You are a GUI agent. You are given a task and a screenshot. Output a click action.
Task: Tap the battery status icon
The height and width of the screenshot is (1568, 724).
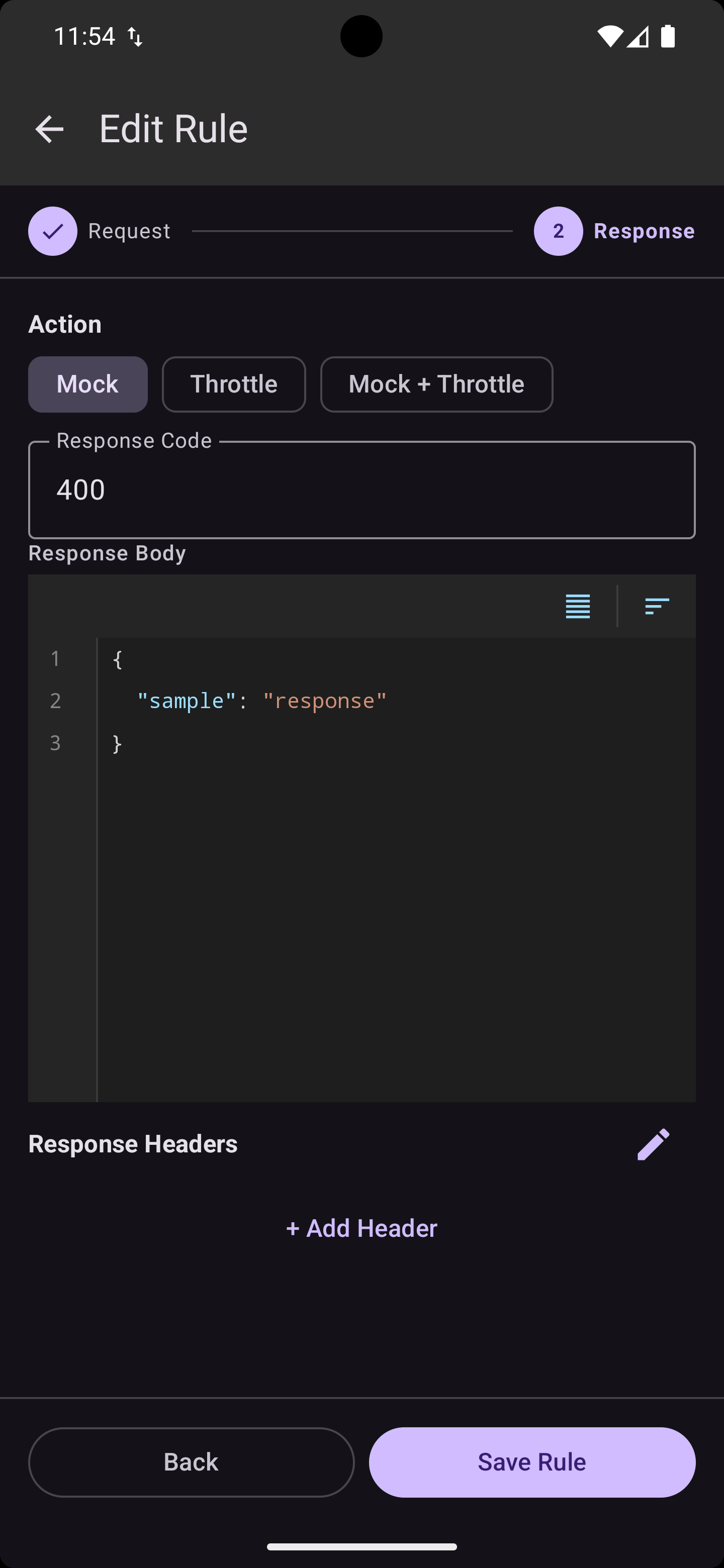[x=668, y=37]
